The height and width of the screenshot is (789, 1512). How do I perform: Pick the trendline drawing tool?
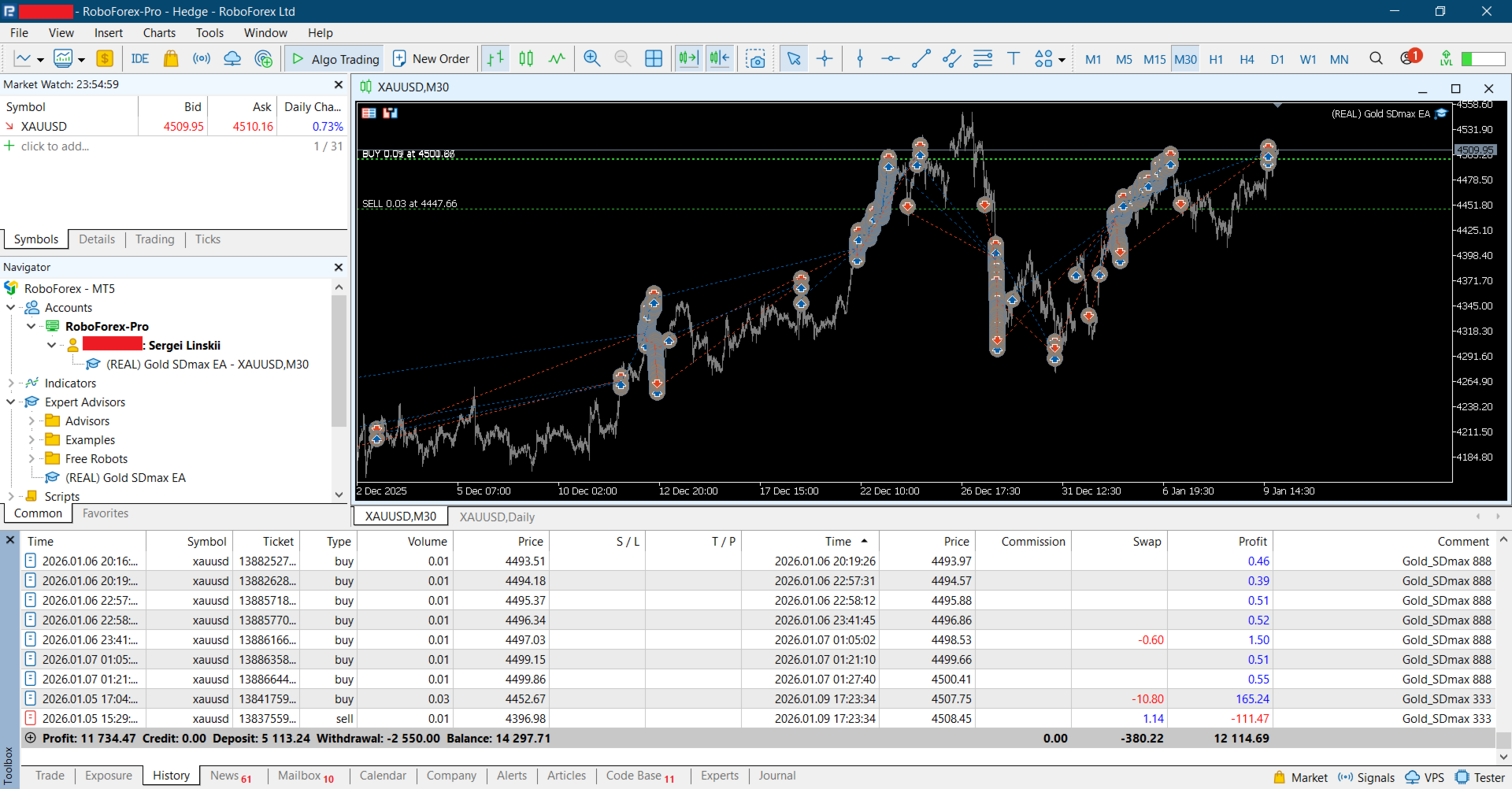pos(921,59)
